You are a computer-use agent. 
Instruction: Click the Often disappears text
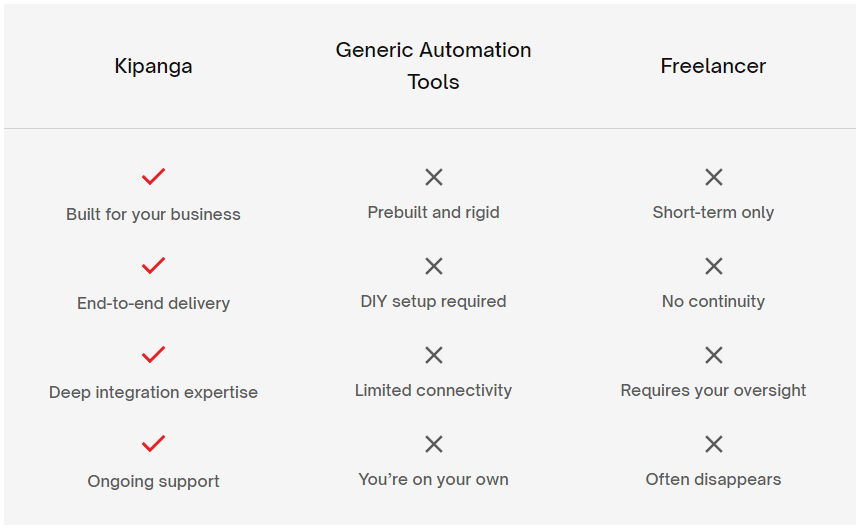coord(714,479)
